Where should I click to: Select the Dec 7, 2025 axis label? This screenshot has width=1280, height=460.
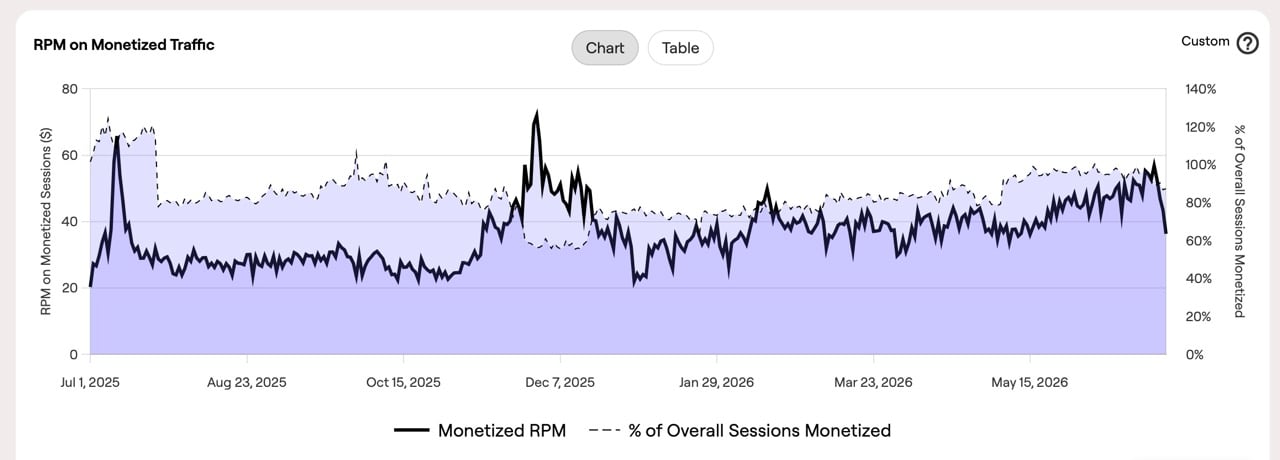pyautogui.click(x=560, y=383)
